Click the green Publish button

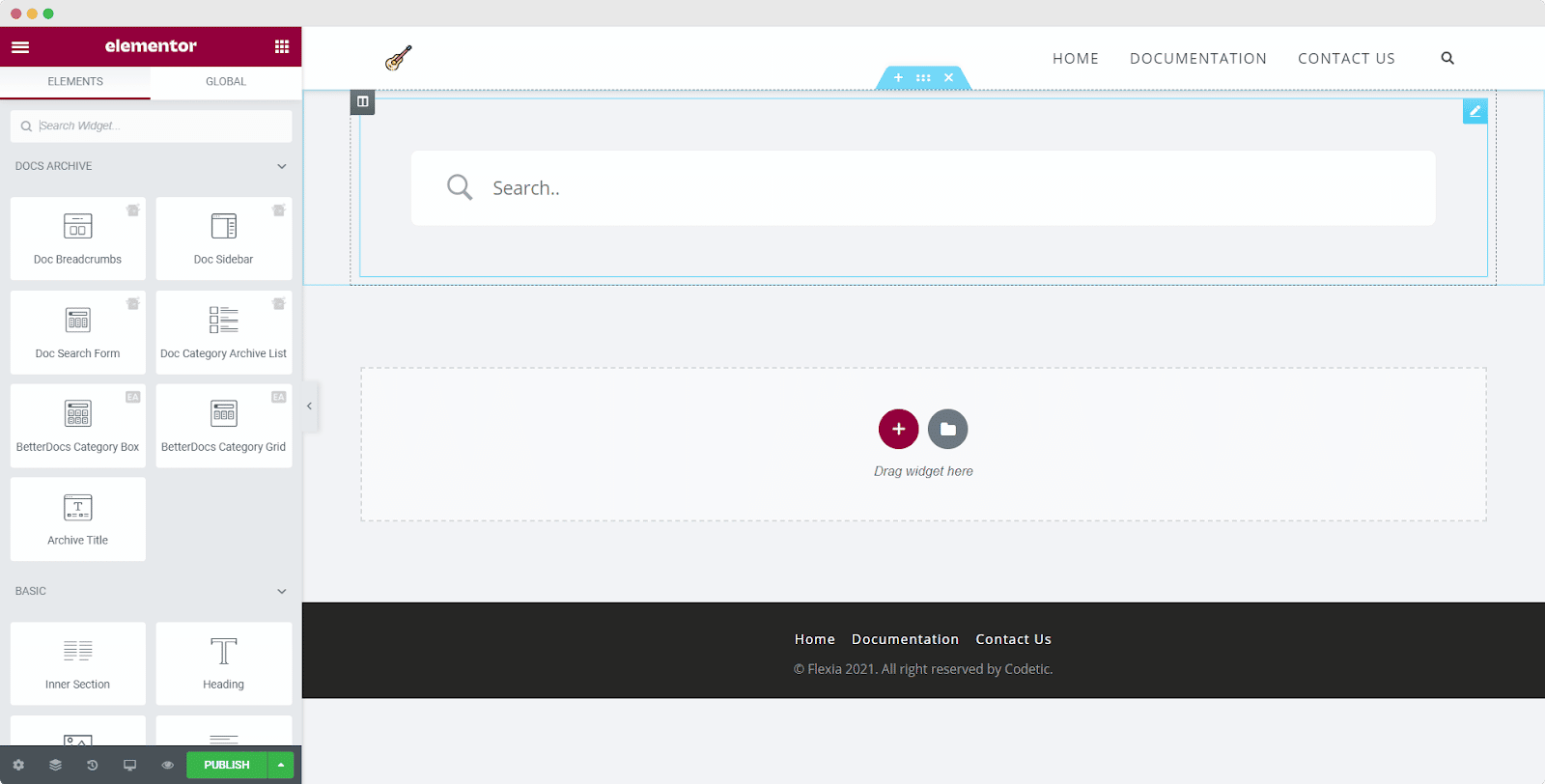click(227, 765)
